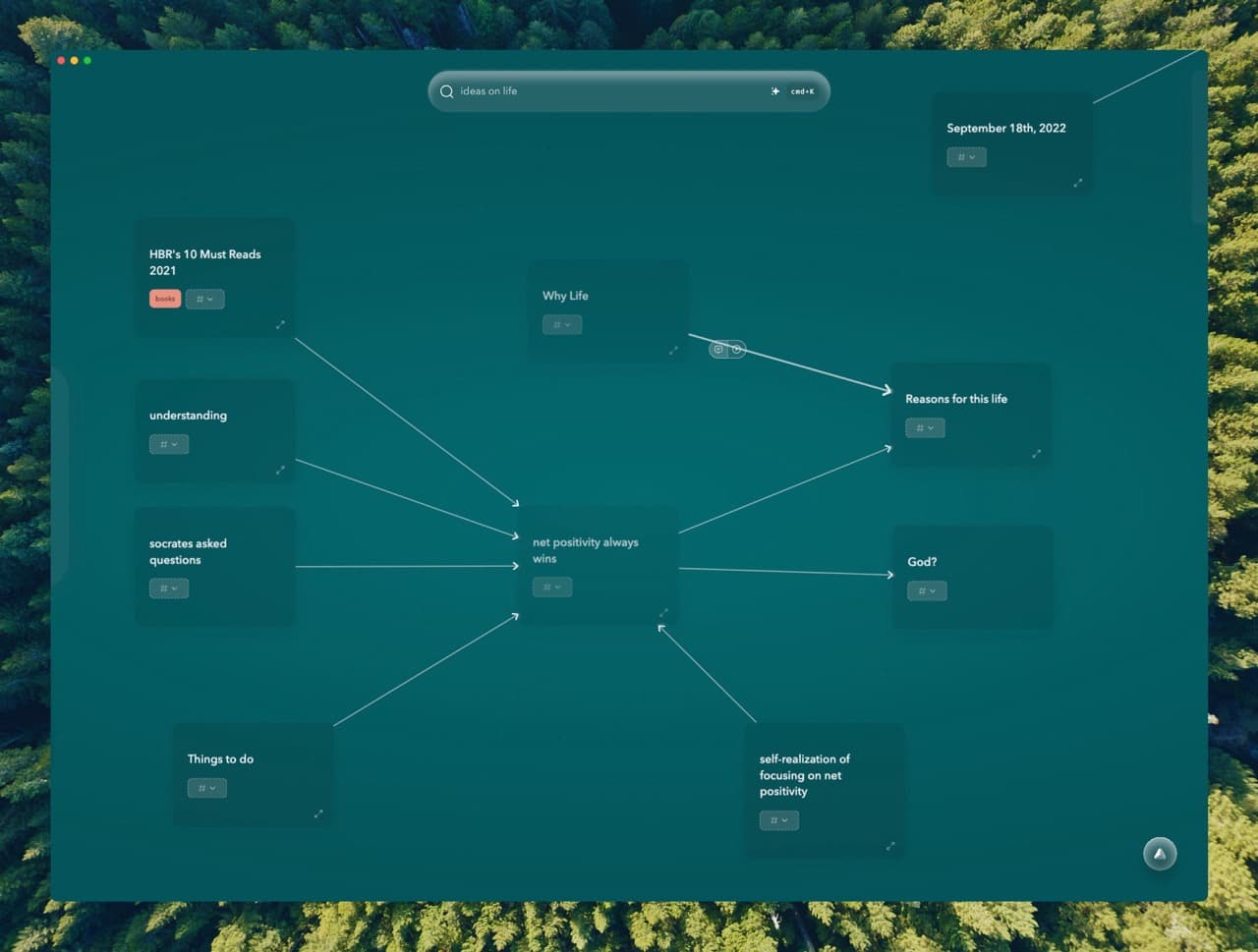
Task: Expand the 'net positivity always wins' note
Action: tap(664, 612)
